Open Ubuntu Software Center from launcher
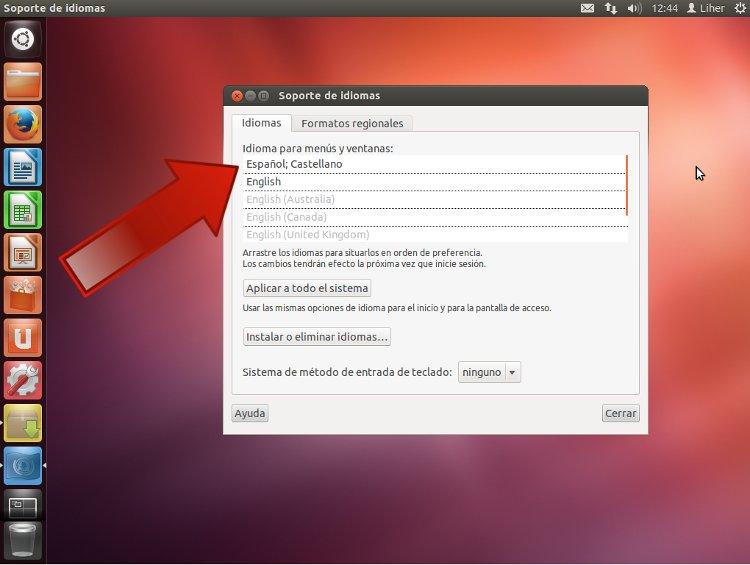Viewport: 750px width, 565px height. [x=22, y=295]
